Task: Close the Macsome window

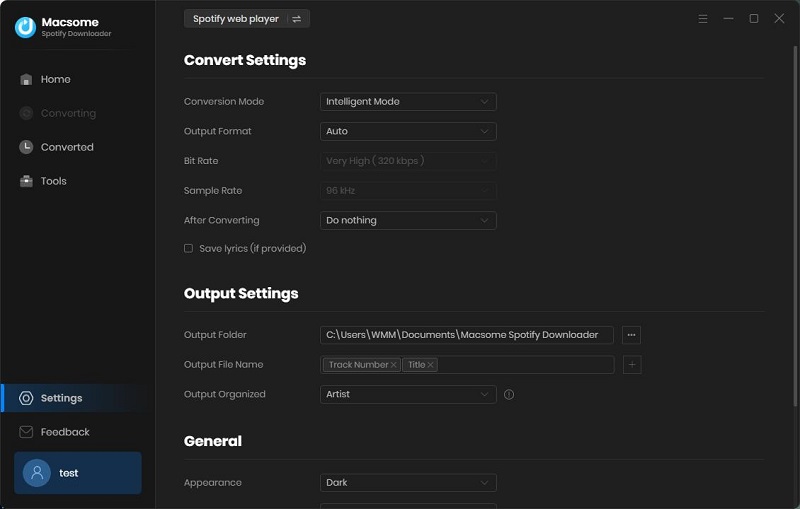Action: click(779, 19)
